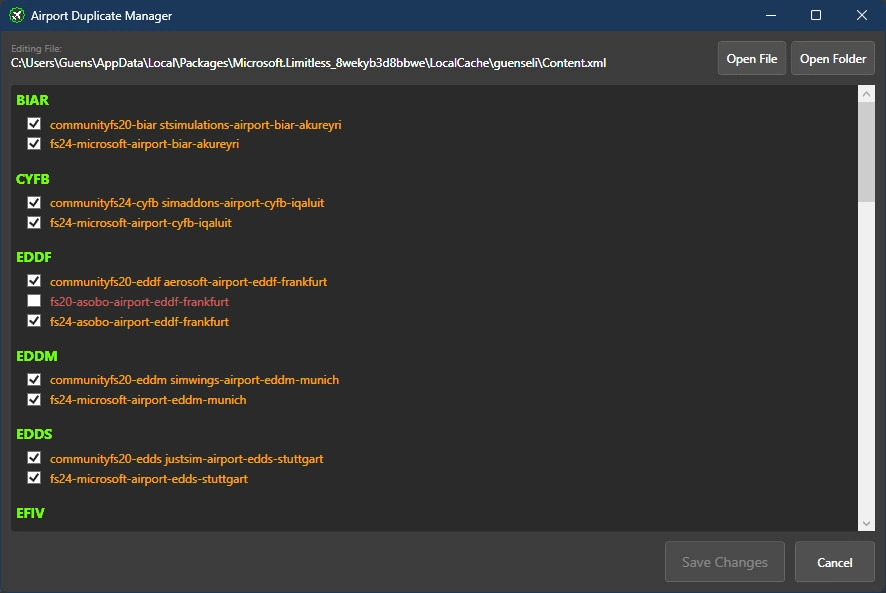The height and width of the screenshot is (593, 886).
Task: Click fs24-microsoft-airport-edds-stuttgart text
Action: pos(149,479)
